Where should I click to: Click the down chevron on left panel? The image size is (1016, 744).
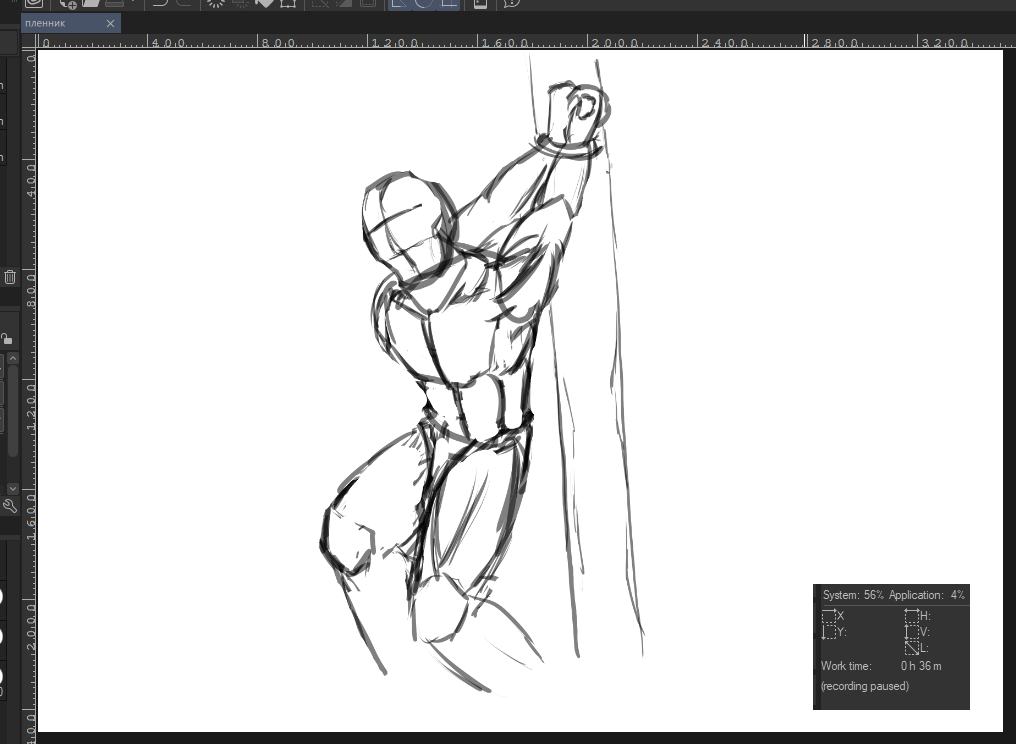pyautogui.click(x=13, y=488)
